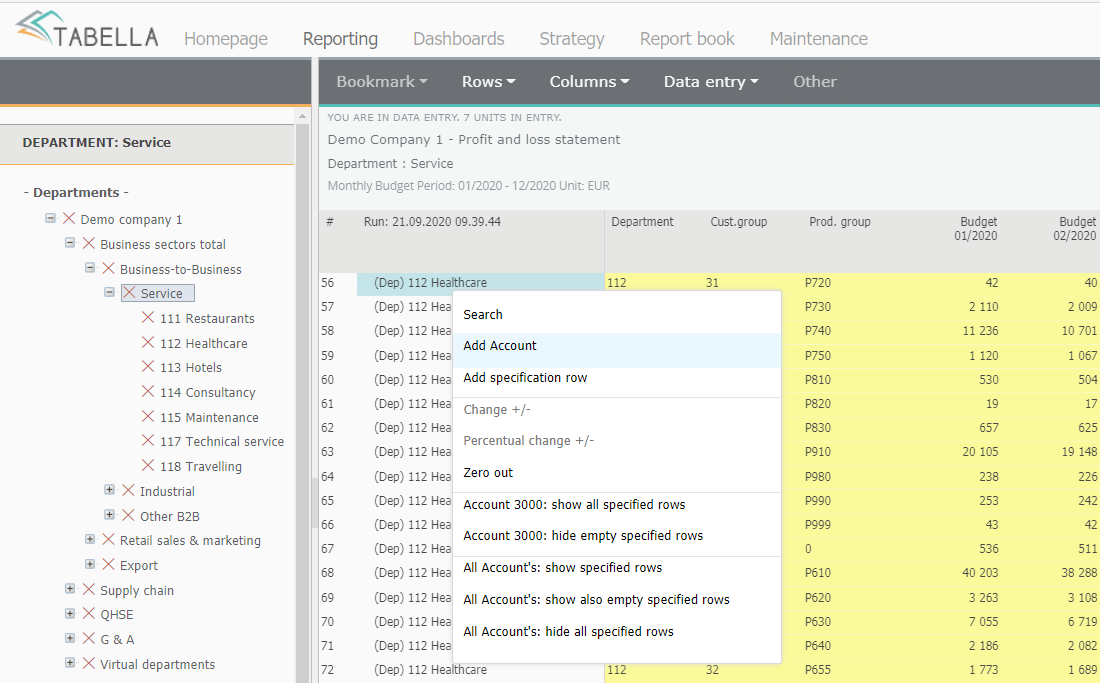The width and height of the screenshot is (1100, 683).
Task: Click the red X icon beside 117 Technical service
Action: pos(148,440)
